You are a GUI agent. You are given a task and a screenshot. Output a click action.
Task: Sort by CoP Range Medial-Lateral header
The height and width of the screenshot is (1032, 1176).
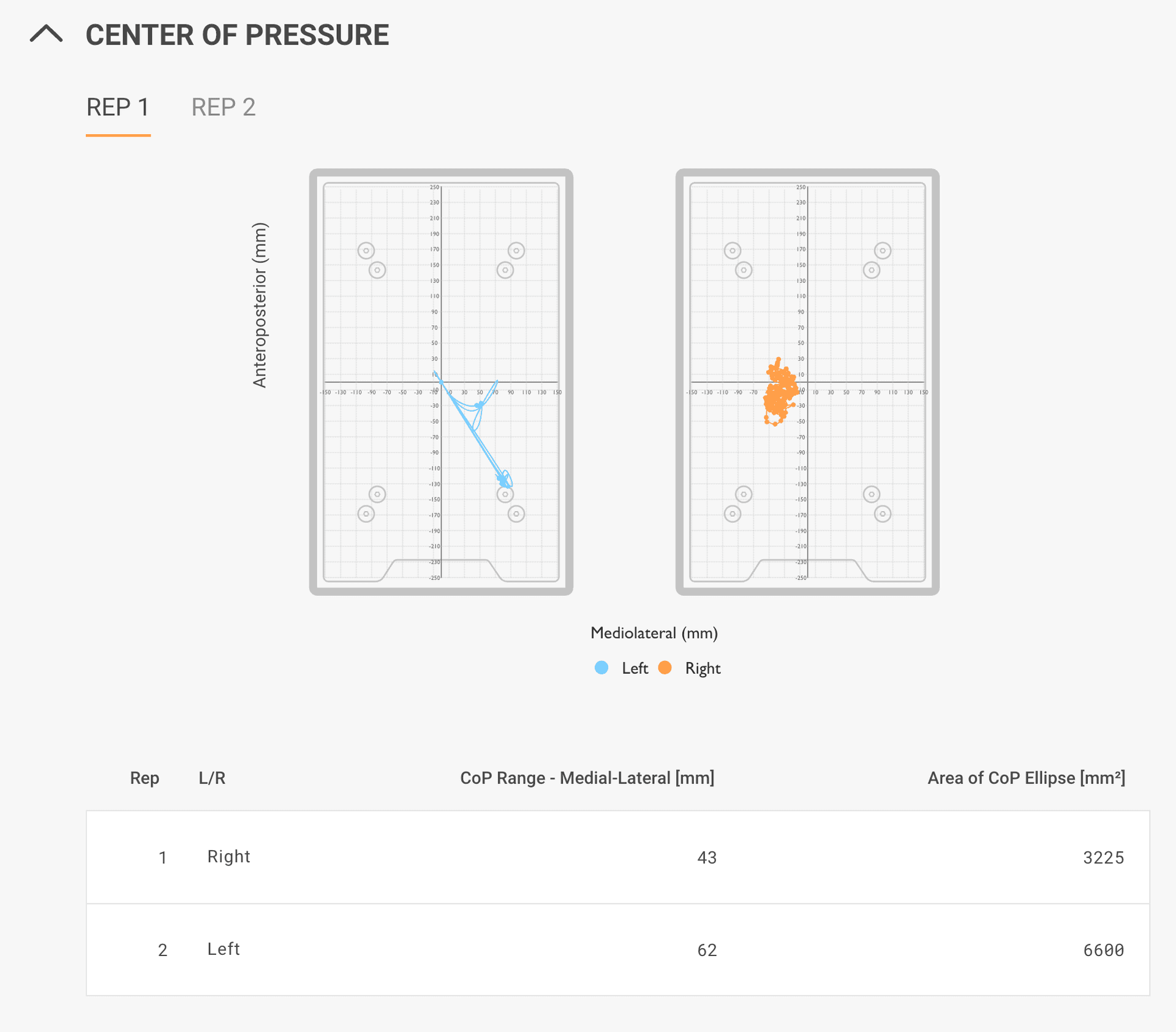[x=587, y=778]
